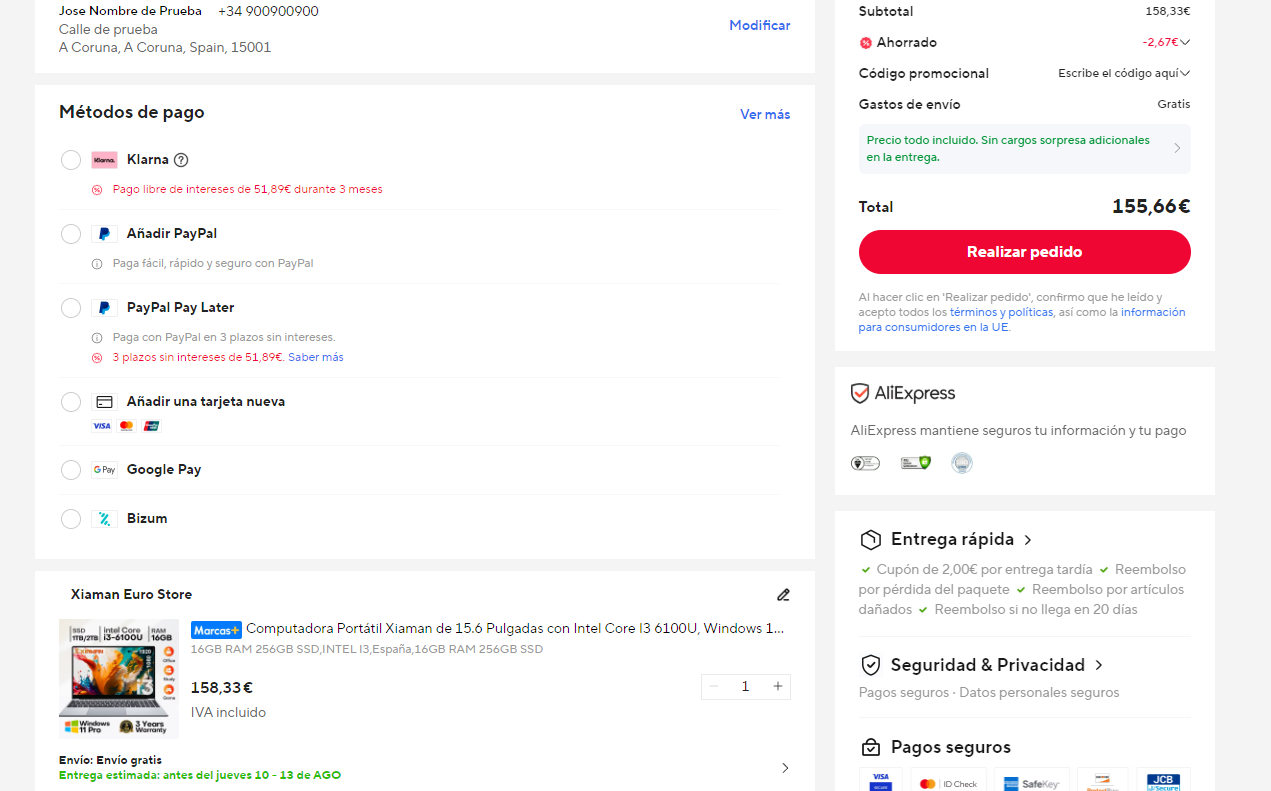
Task: Click the Klarna interest-free 51,89€ offer text
Action: (247, 190)
